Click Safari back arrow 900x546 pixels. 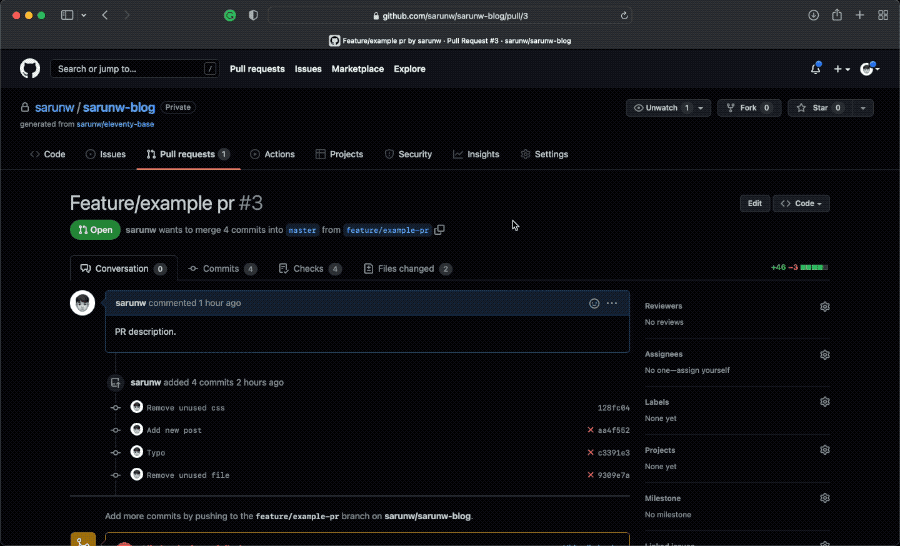[x=104, y=16]
